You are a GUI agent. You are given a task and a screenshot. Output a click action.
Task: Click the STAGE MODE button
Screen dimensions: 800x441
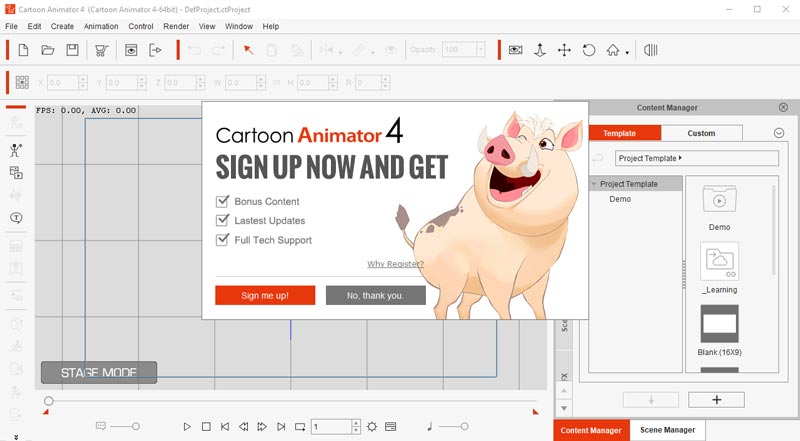click(99, 373)
